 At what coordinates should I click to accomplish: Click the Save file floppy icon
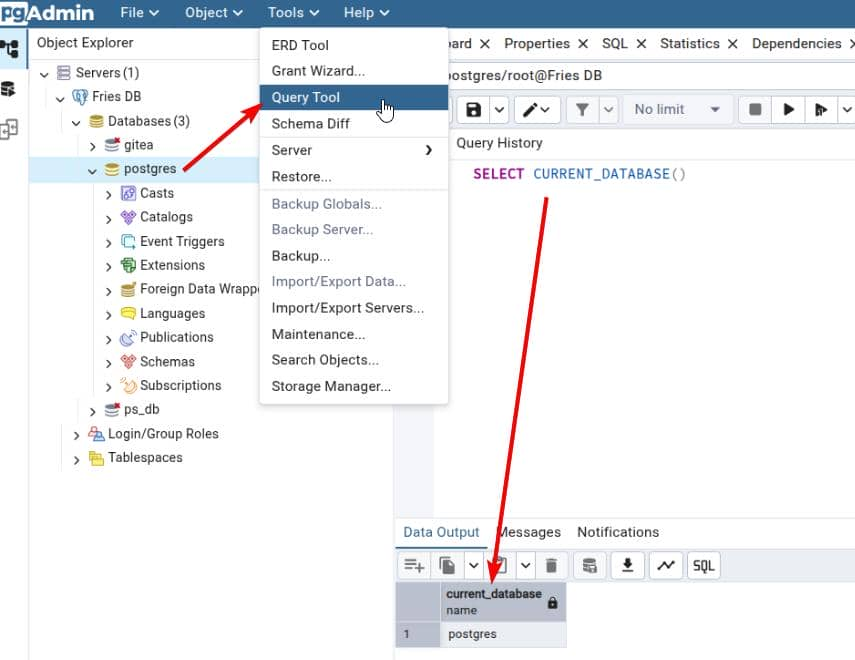[x=473, y=109]
